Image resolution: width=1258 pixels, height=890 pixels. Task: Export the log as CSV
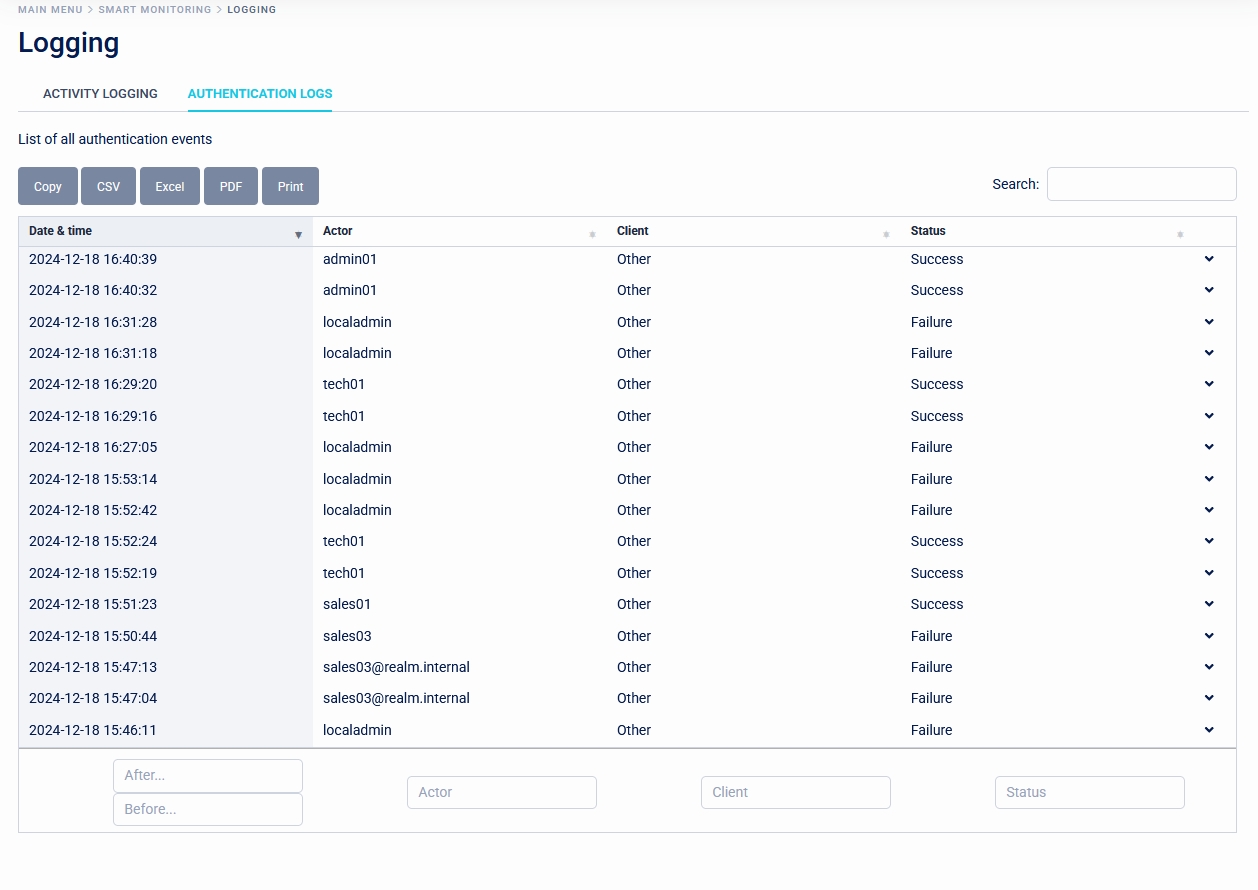[108, 186]
